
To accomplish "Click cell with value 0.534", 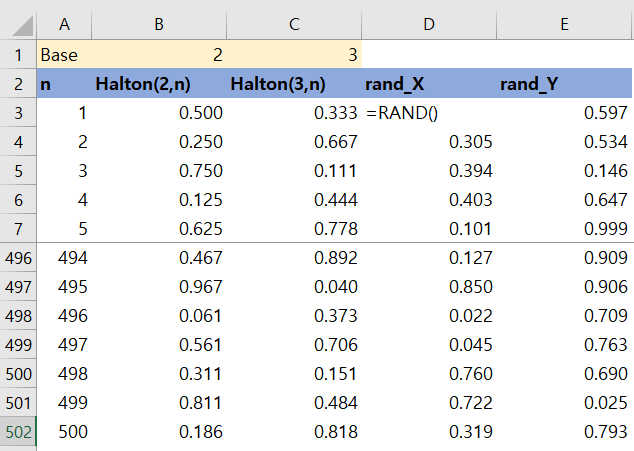I will pyautogui.click(x=564, y=142).
